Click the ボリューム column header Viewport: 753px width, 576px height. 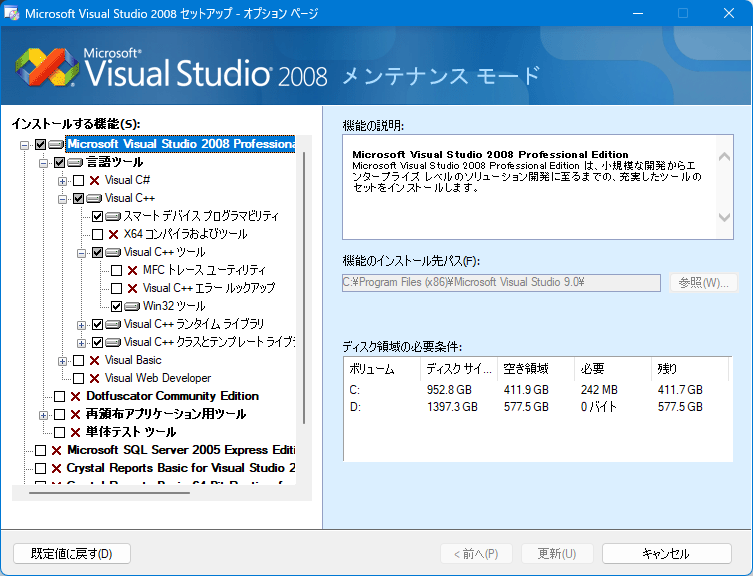[382, 369]
